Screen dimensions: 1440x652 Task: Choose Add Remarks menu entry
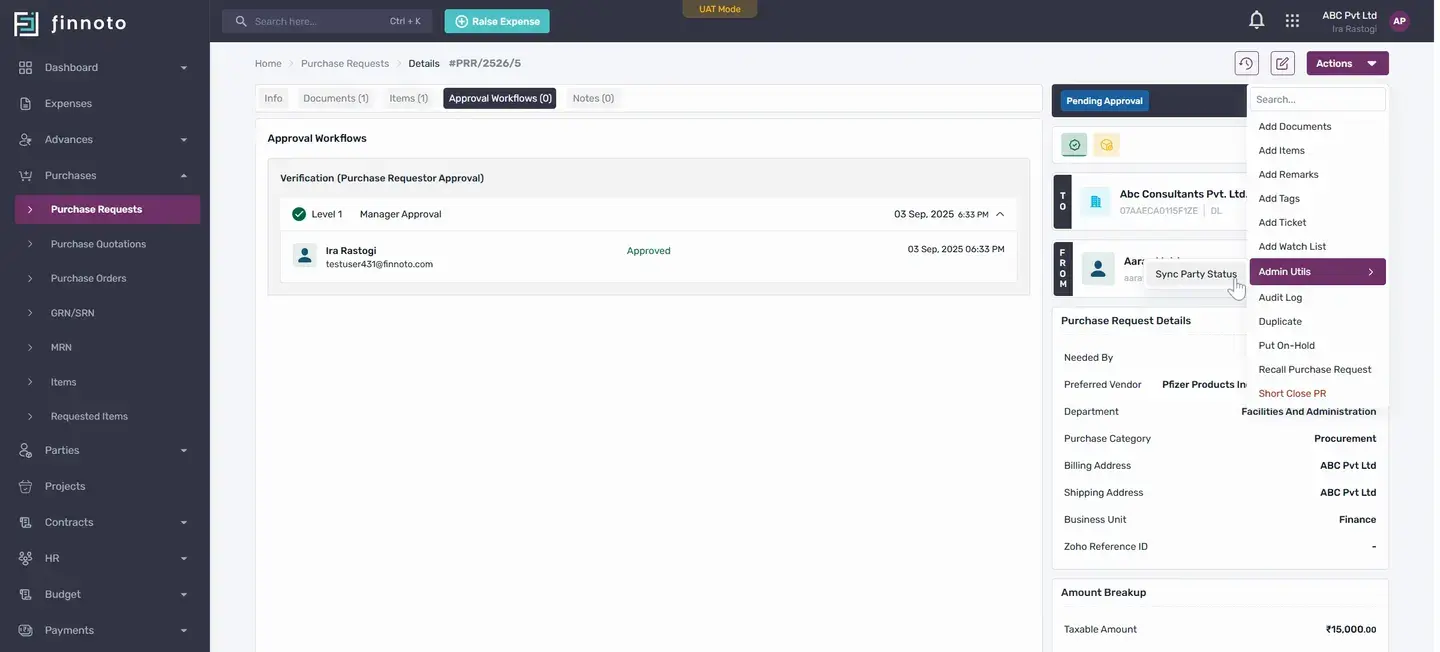click(1317, 175)
